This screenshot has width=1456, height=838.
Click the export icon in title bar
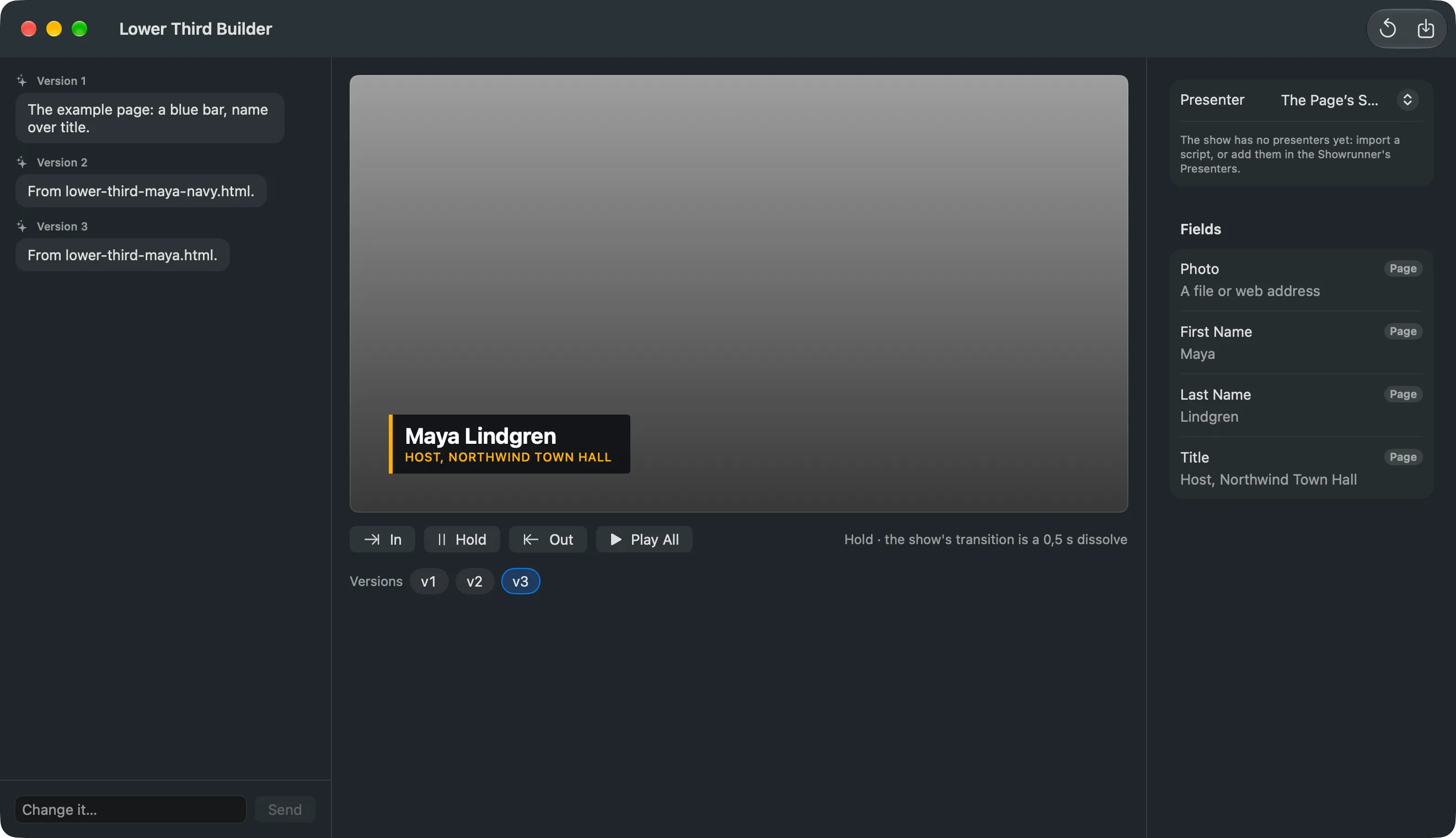1426,28
